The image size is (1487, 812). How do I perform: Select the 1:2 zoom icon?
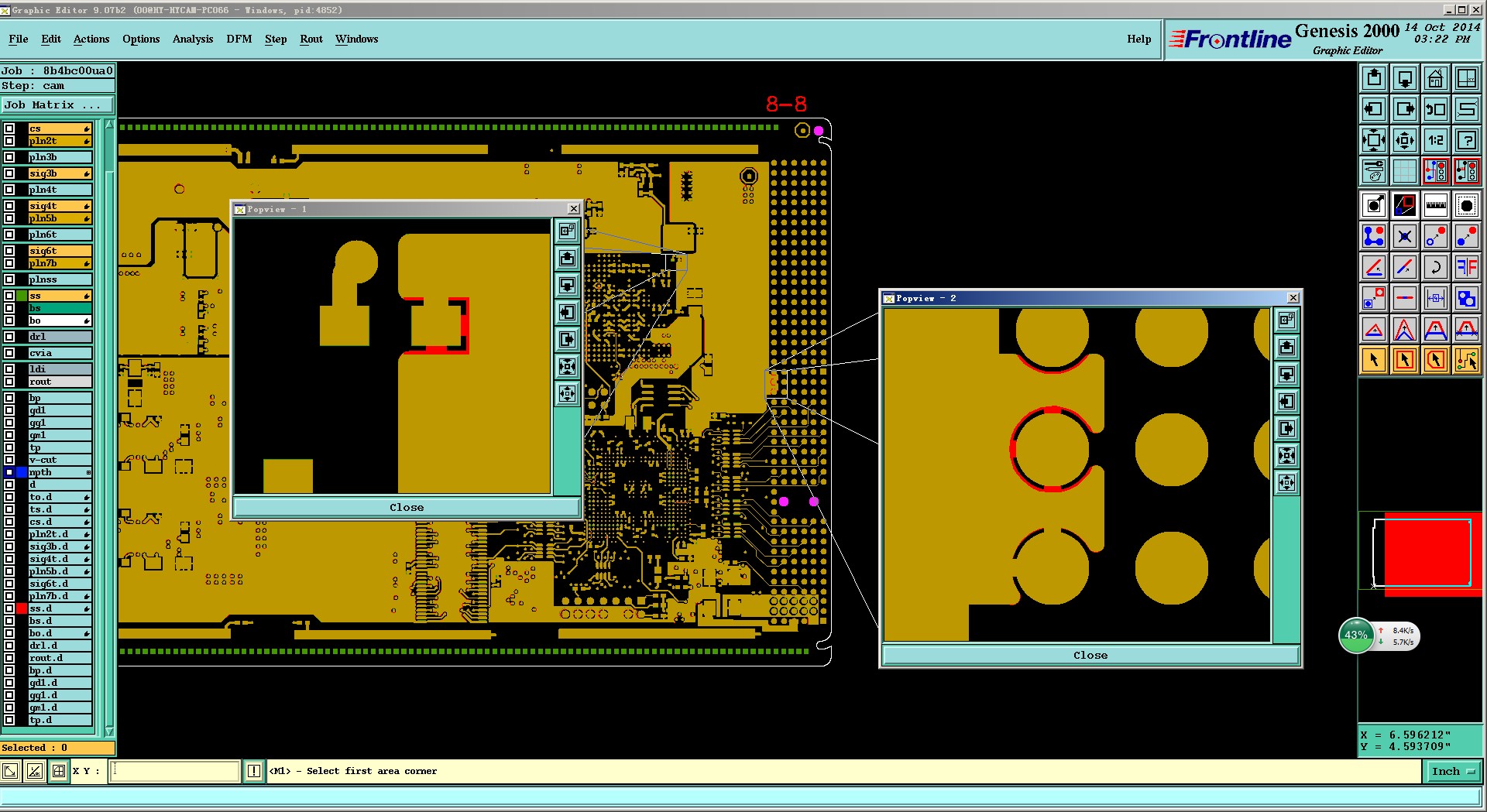(x=1435, y=140)
